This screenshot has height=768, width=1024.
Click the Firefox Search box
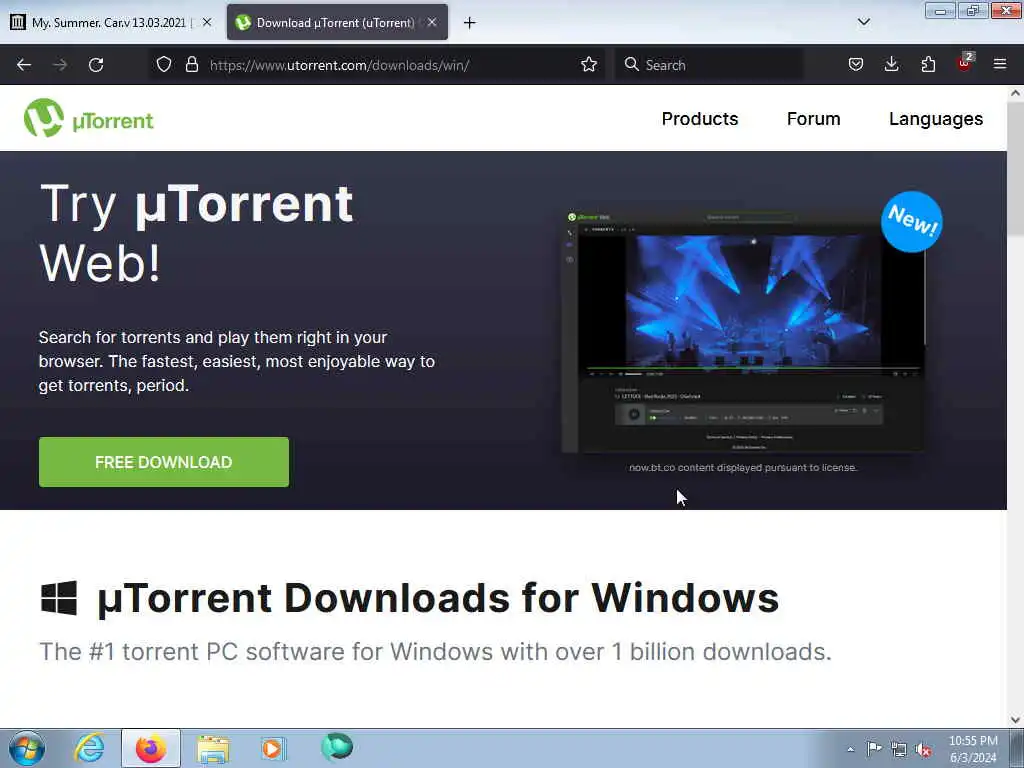pyautogui.click(x=709, y=65)
